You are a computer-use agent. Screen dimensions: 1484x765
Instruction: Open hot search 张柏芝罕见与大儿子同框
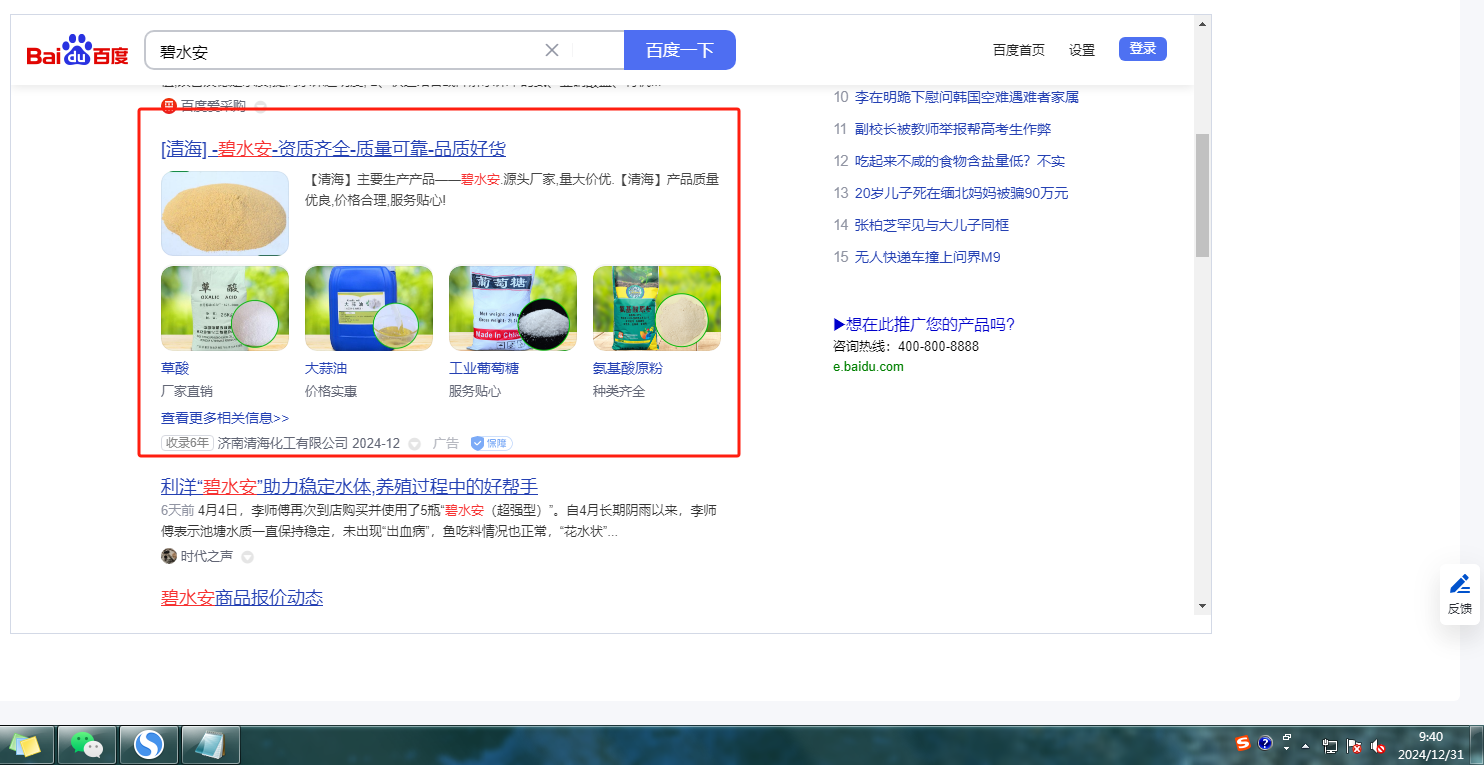click(932, 225)
